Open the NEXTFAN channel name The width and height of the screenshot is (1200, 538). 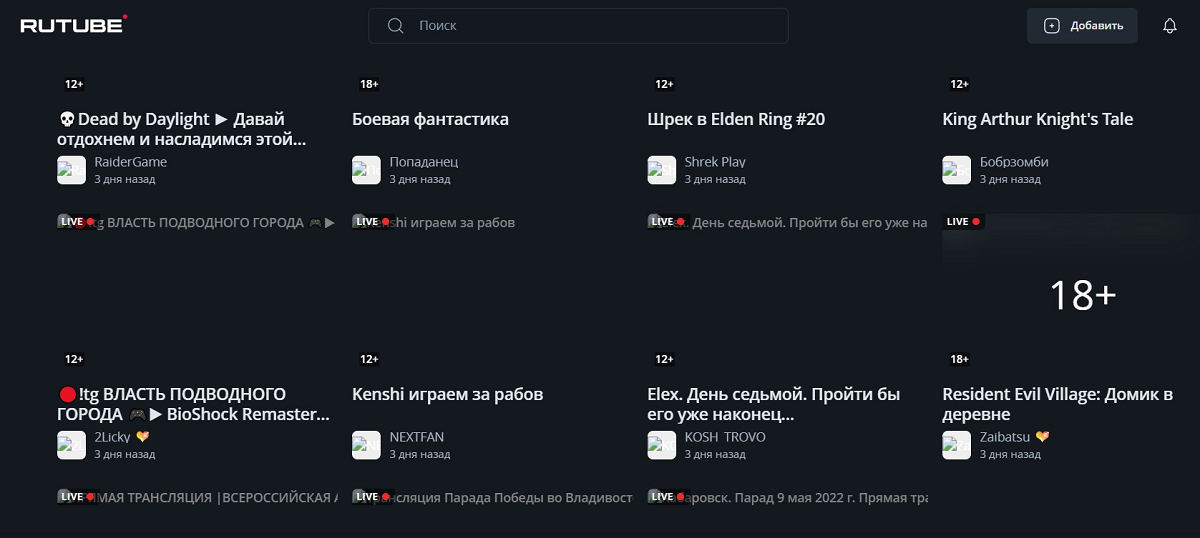coord(416,437)
